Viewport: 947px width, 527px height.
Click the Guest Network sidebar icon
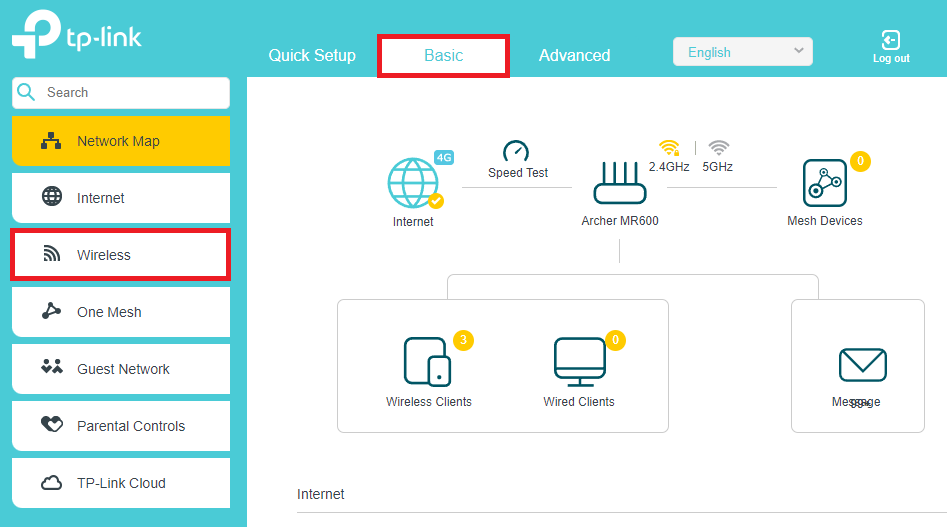point(51,366)
